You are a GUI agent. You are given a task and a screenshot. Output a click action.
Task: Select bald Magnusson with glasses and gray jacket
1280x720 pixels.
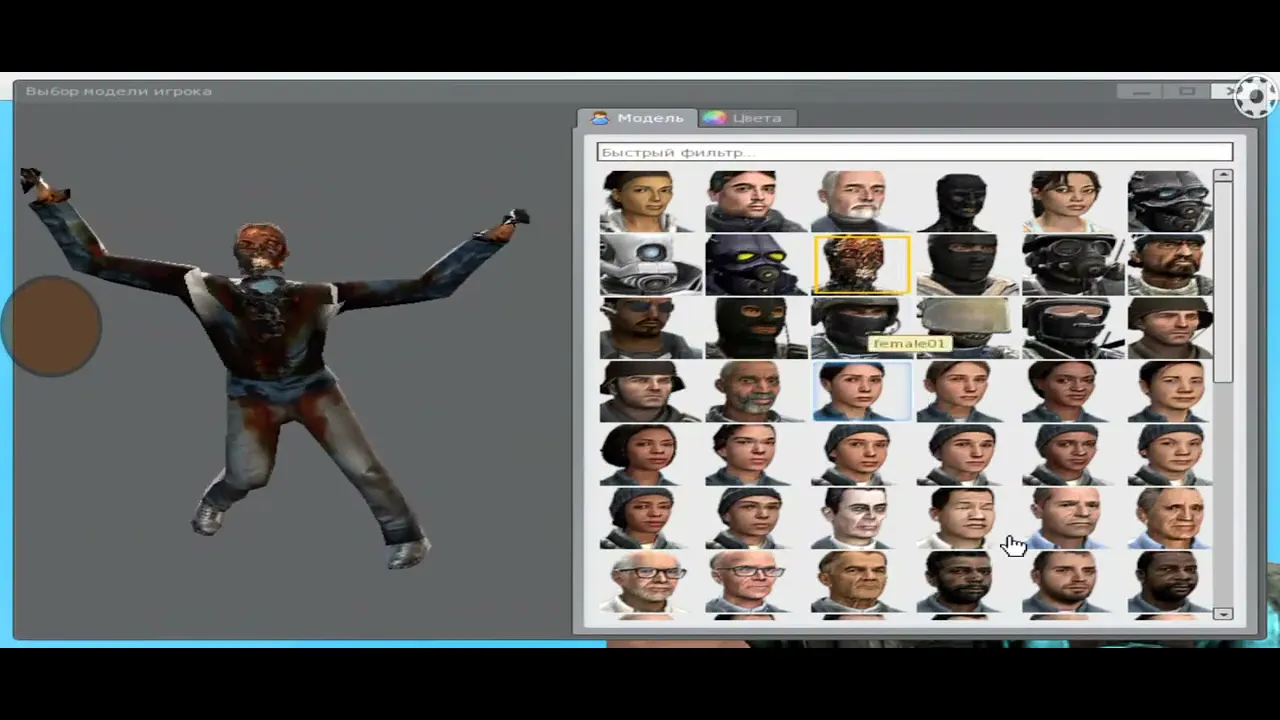point(757,582)
